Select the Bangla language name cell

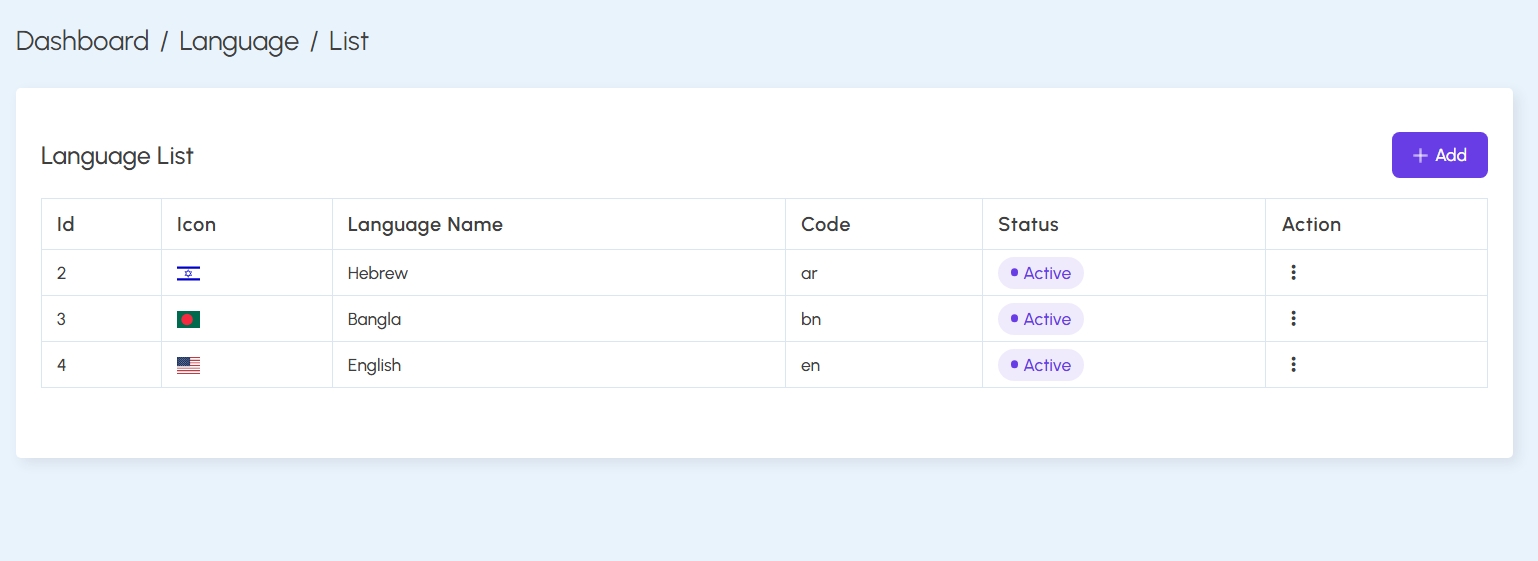(559, 319)
